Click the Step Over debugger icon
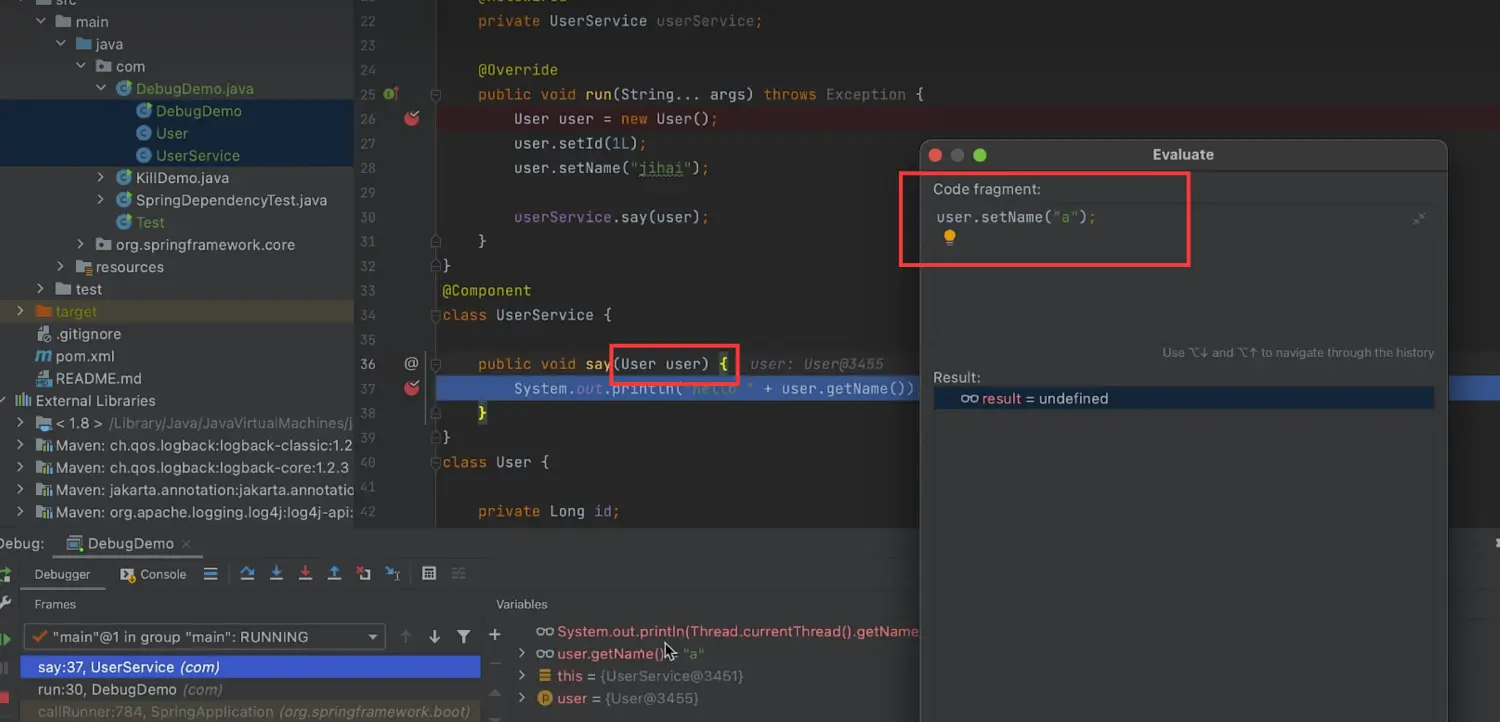This screenshot has width=1500, height=722. coord(247,573)
